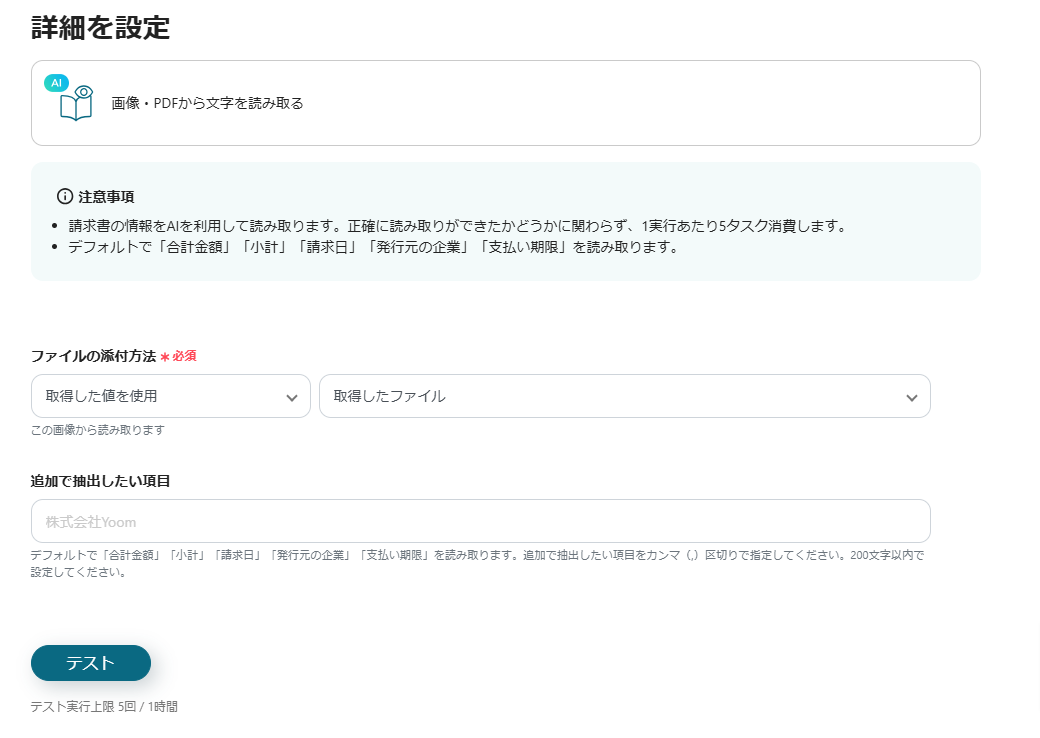Click the 追加で抽出したい項目 field label
Viewport: 1040px width, 738px height.
click(100, 481)
